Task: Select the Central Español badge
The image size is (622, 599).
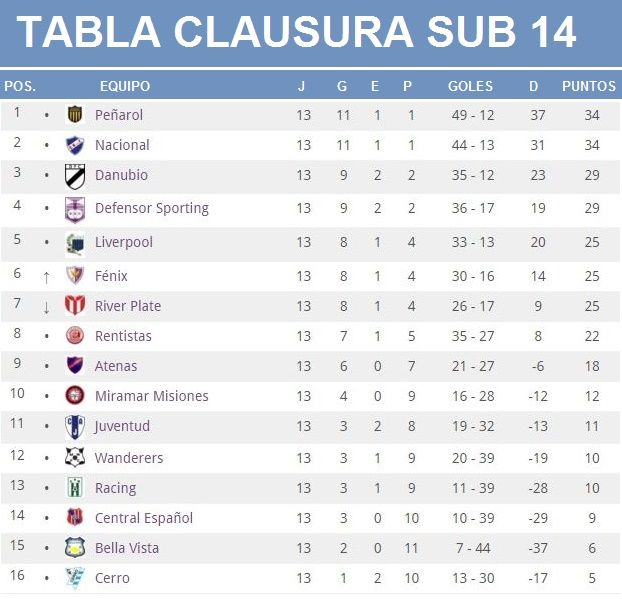Action: click(x=75, y=517)
